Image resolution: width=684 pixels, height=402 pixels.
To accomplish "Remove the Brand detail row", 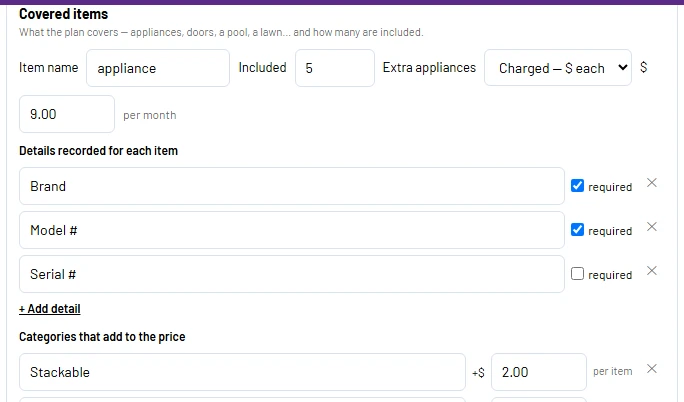I will 652,183.
